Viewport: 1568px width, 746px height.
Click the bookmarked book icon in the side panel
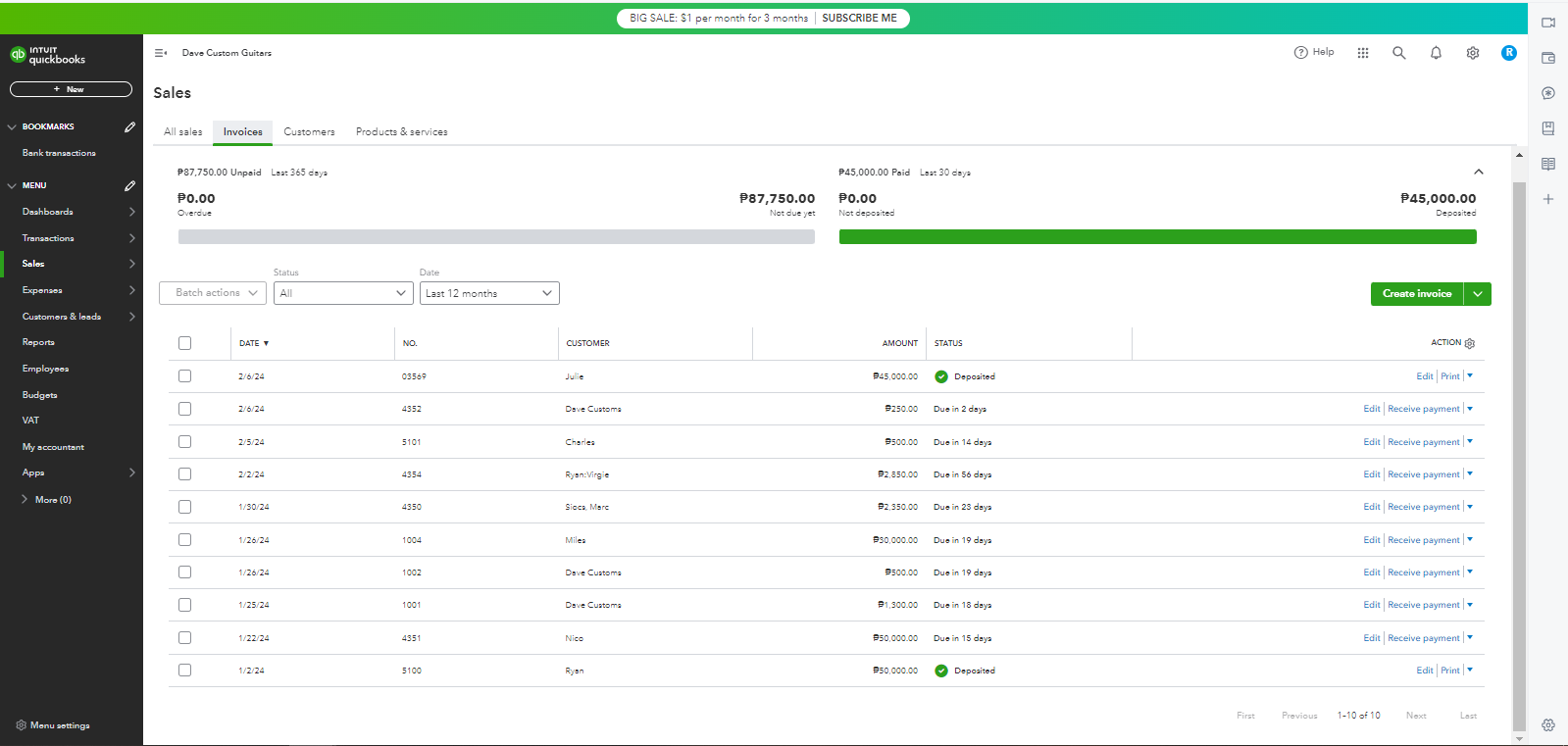1548,128
